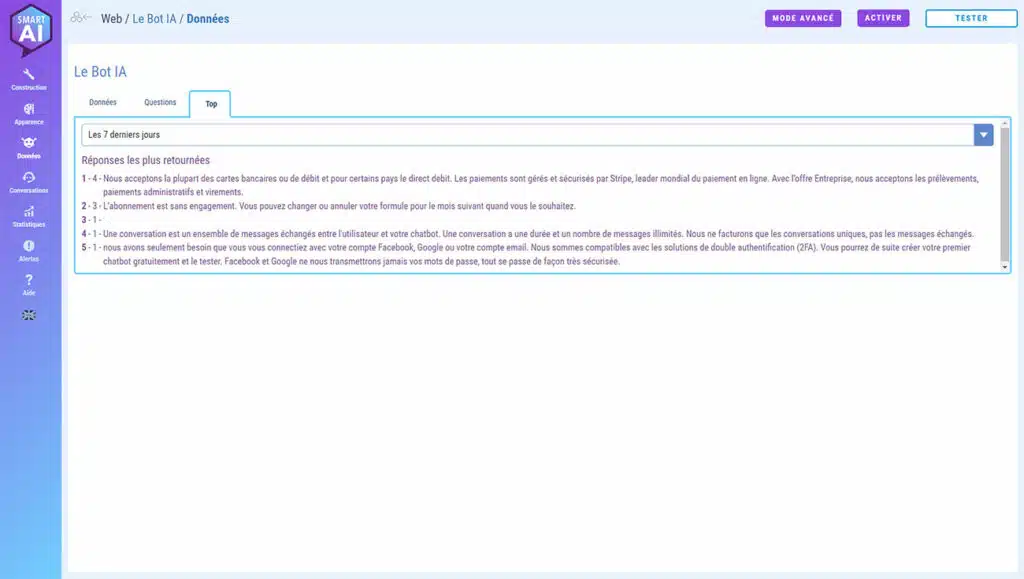Open Conversations in the sidebar

click(x=29, y=182)
